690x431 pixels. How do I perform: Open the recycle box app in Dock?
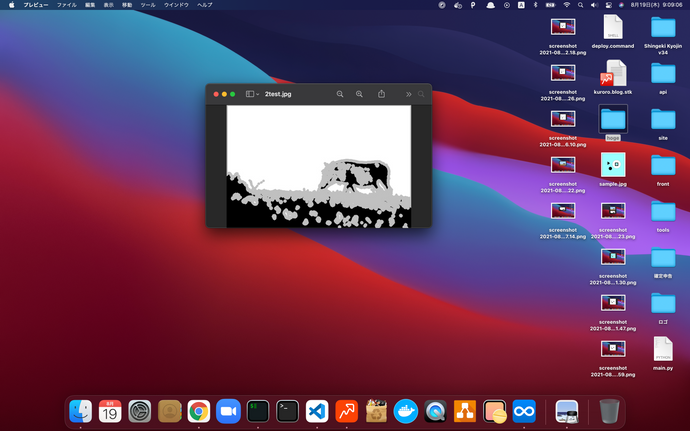pyautogui.click(x=376, y=411)
